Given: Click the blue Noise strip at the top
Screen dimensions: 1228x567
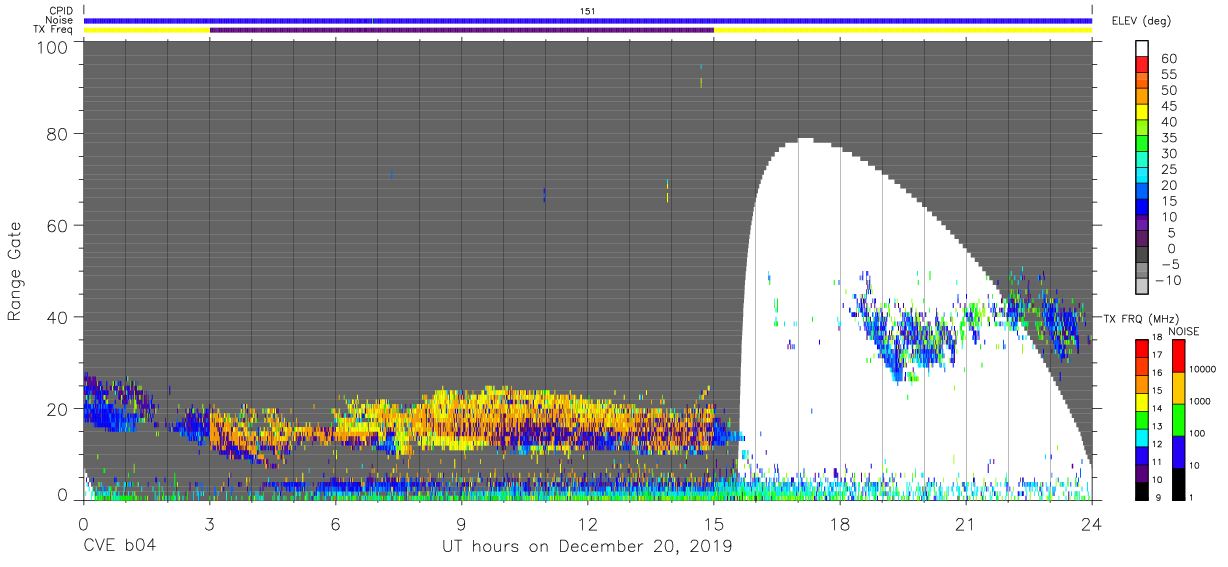Looking at the screenshot, I should tap(588, 20).
